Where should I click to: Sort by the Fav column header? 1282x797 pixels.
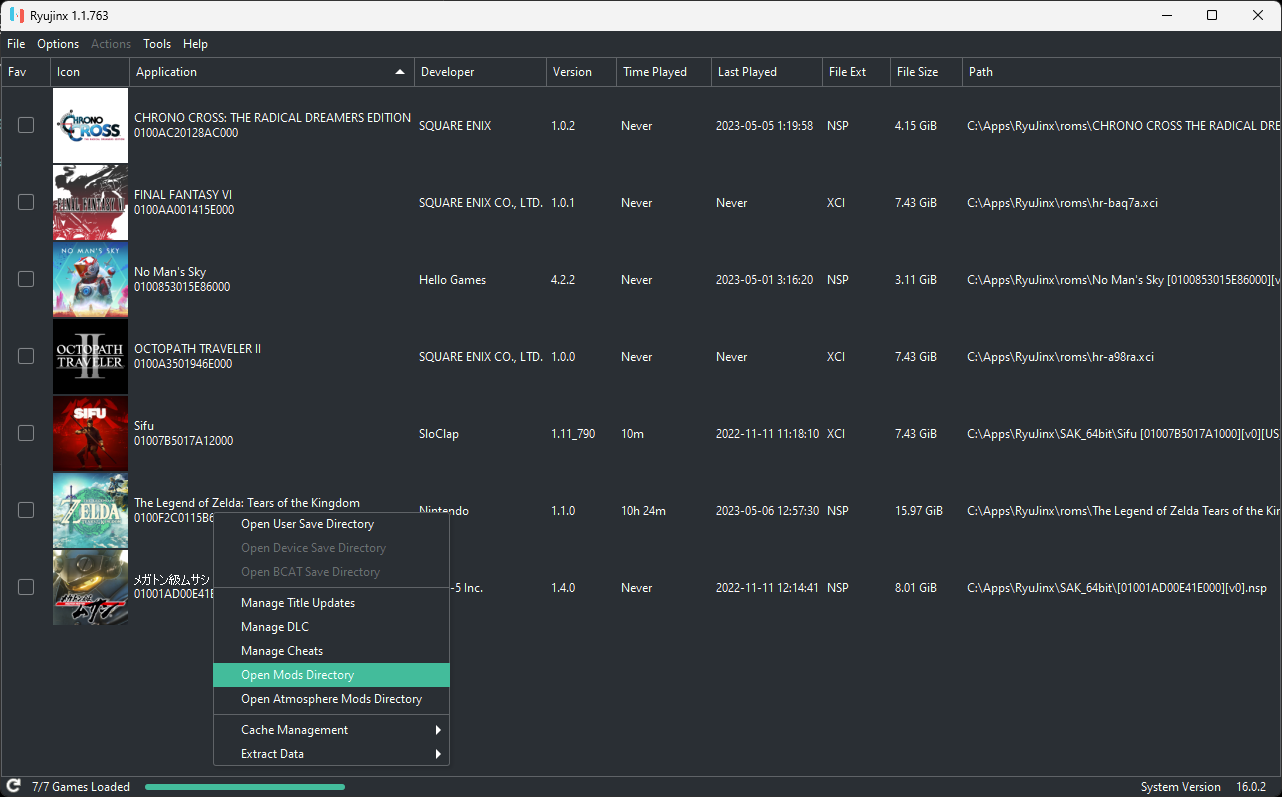(x=25, y=72)
